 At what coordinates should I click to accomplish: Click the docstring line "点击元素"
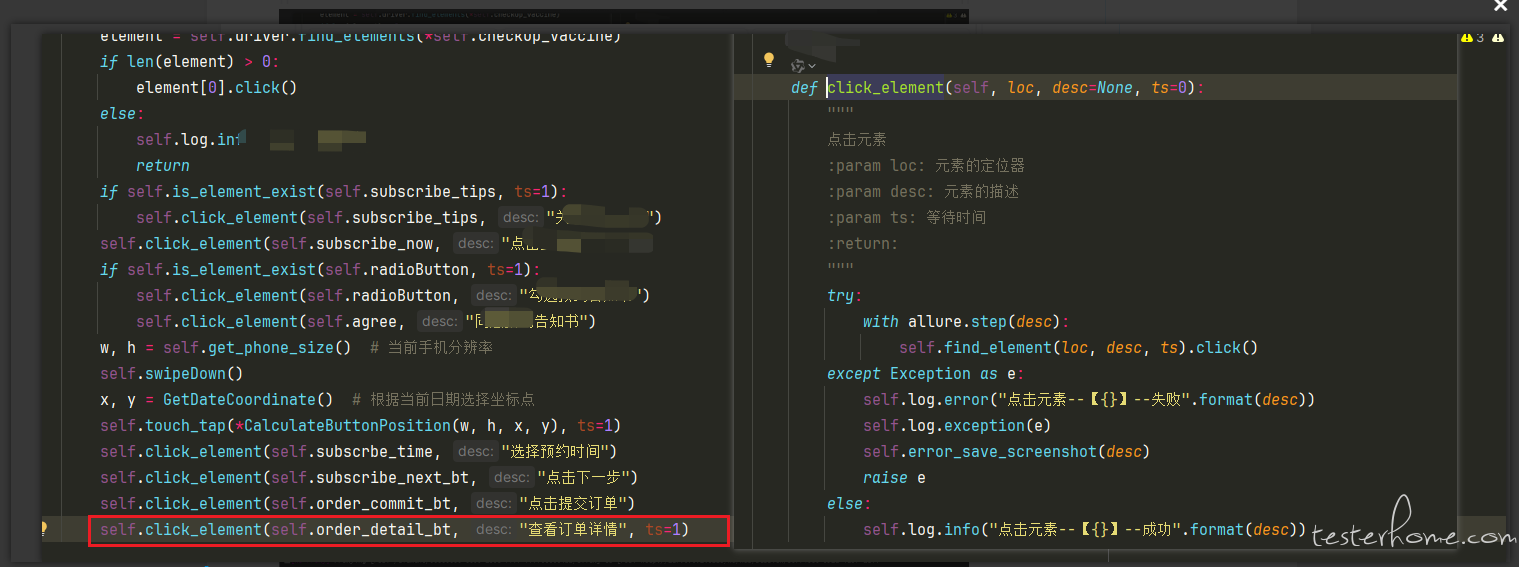[857, 139]
